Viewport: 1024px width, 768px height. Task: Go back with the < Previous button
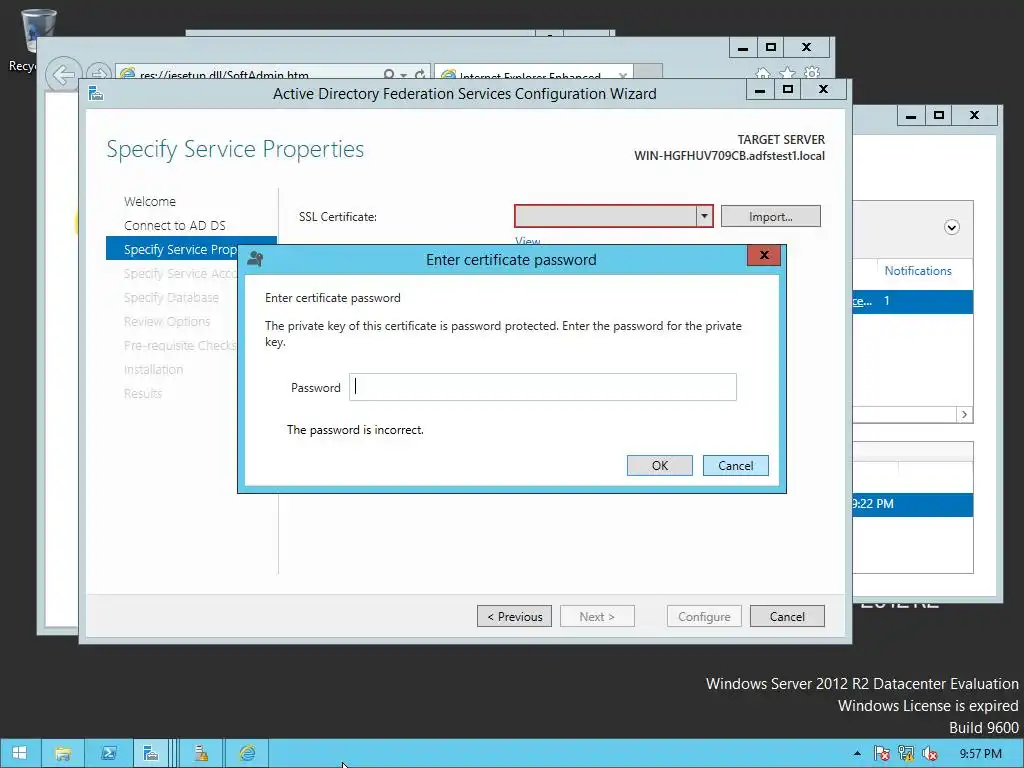515,616
